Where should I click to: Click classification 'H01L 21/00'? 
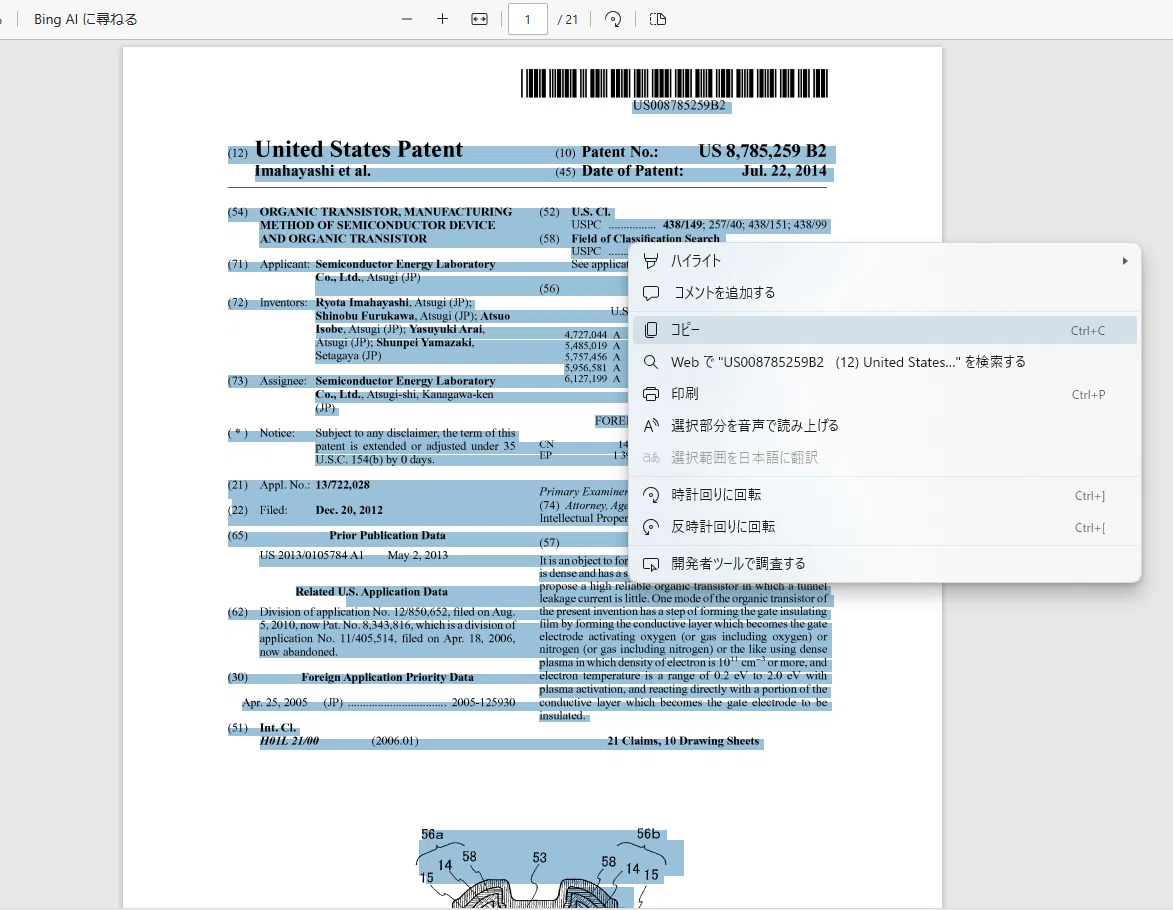tap(290, 741)
